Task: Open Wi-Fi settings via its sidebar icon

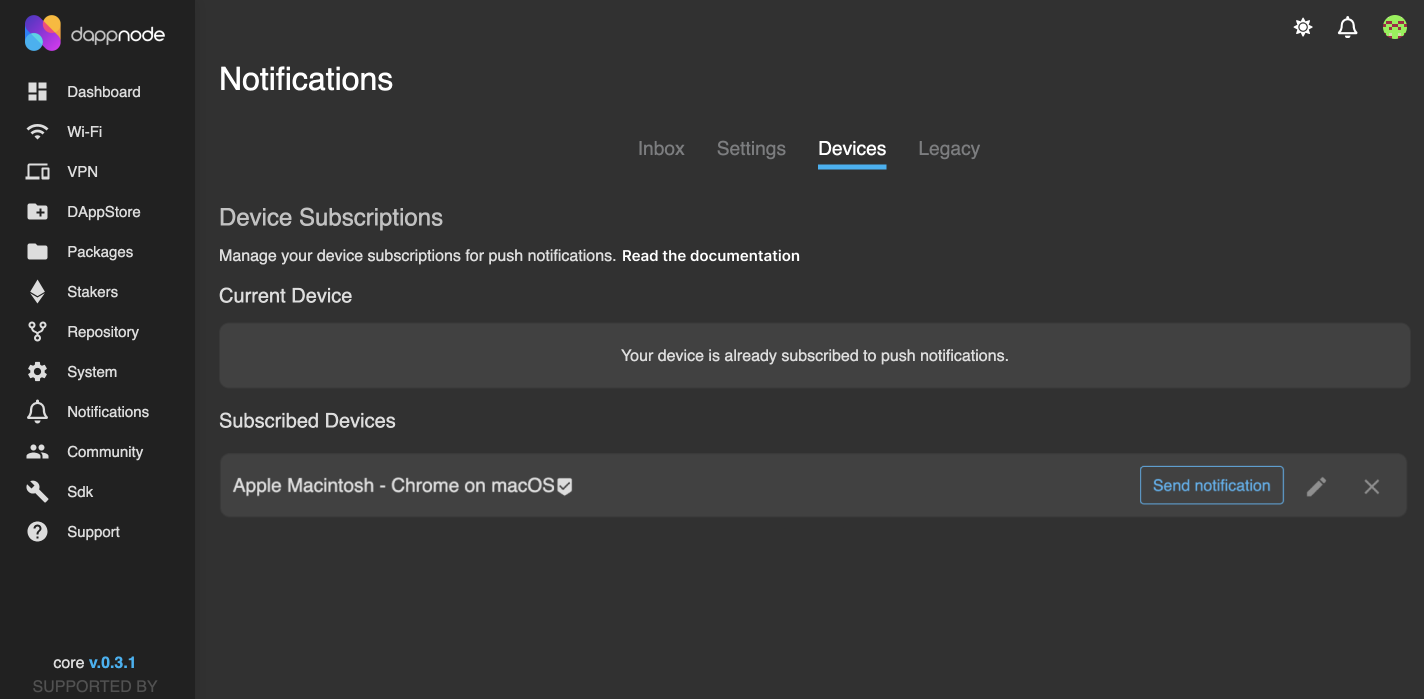Action: tap(37, 132)
